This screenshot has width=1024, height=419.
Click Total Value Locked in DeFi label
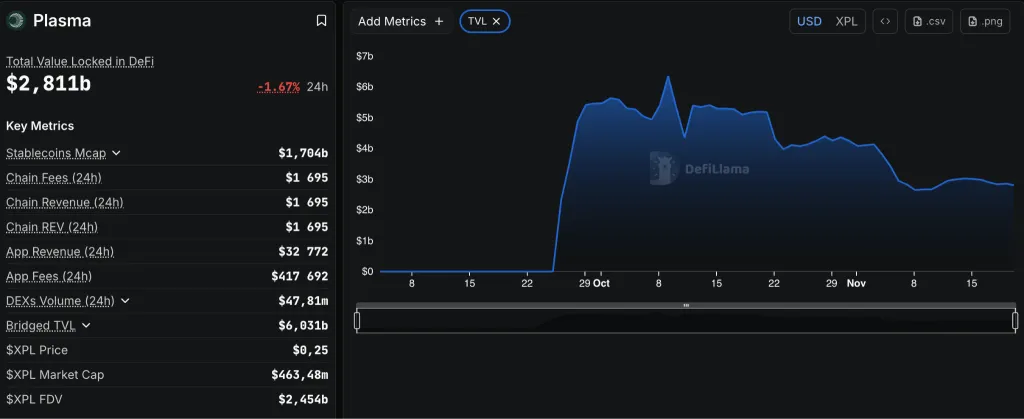pos(80,61)
